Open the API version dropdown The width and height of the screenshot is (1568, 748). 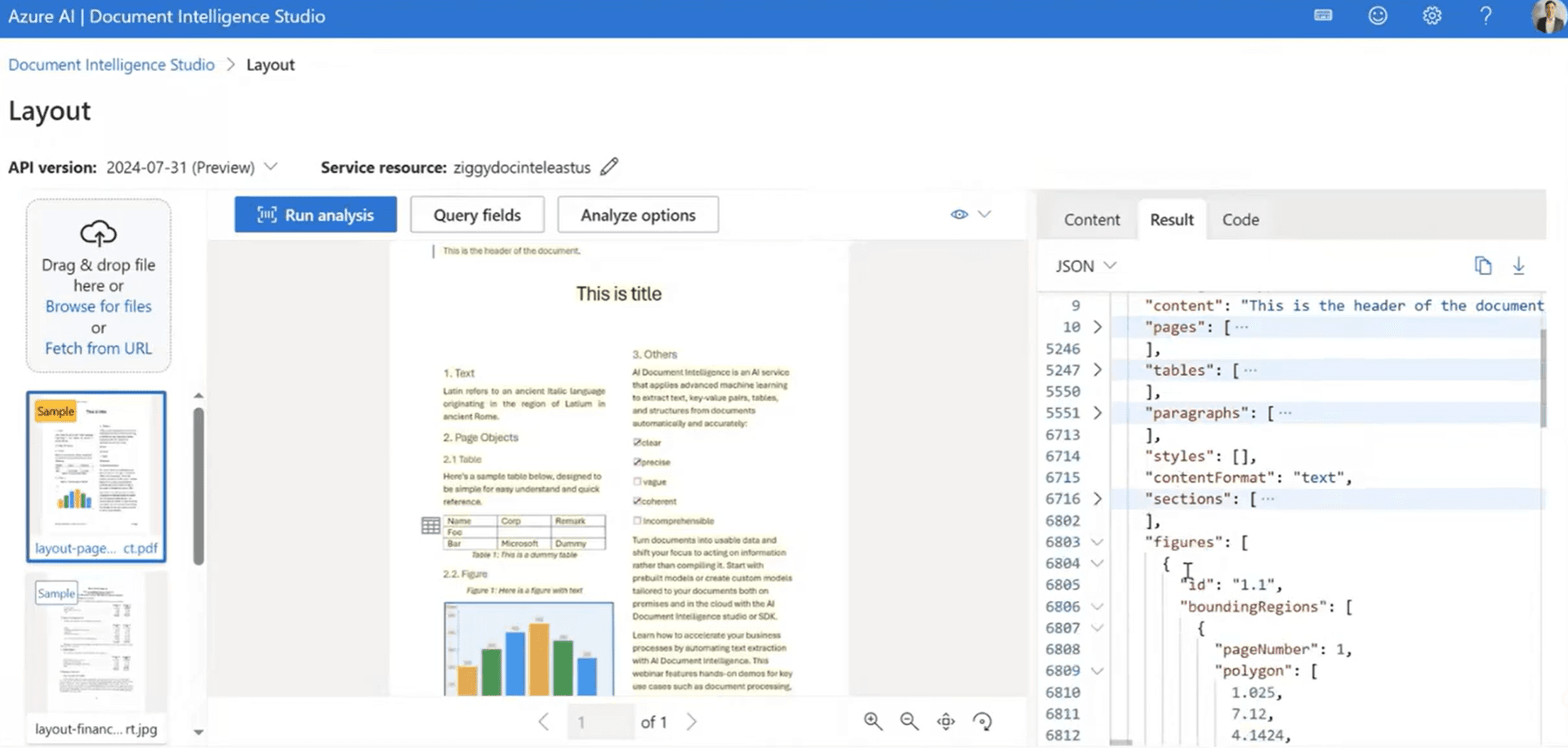(x=271, y=167)
